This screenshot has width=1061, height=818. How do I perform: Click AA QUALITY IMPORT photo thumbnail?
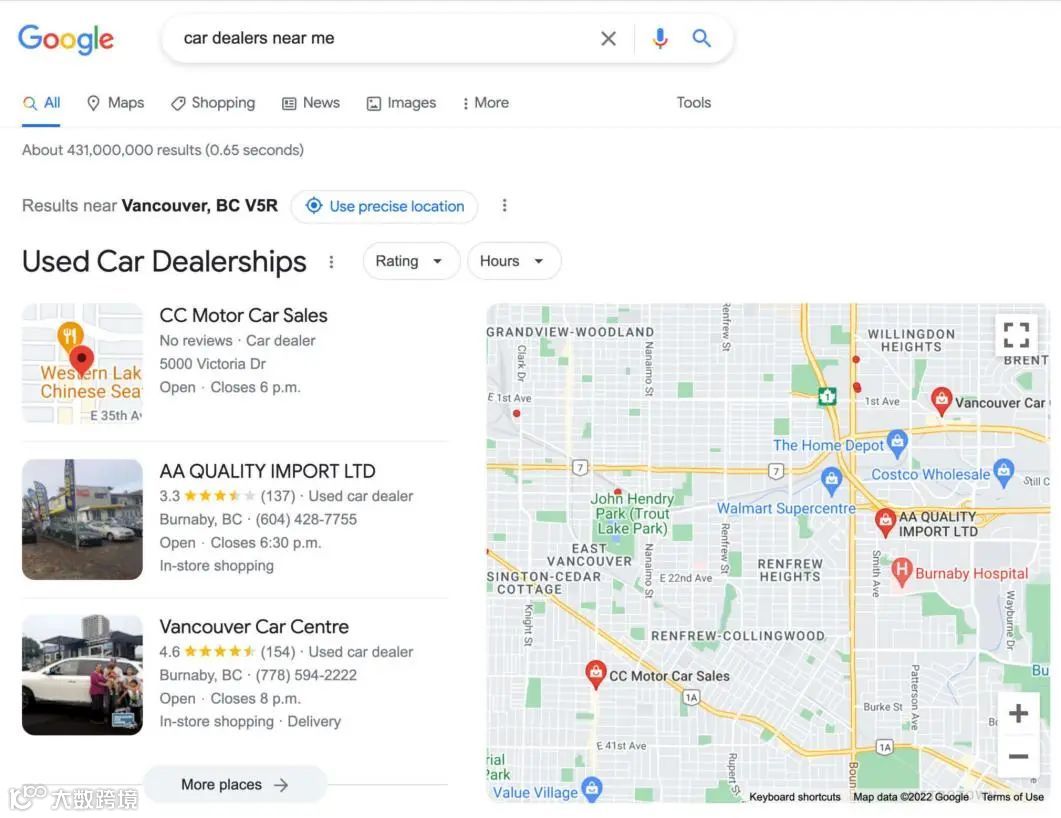(83, 519)
